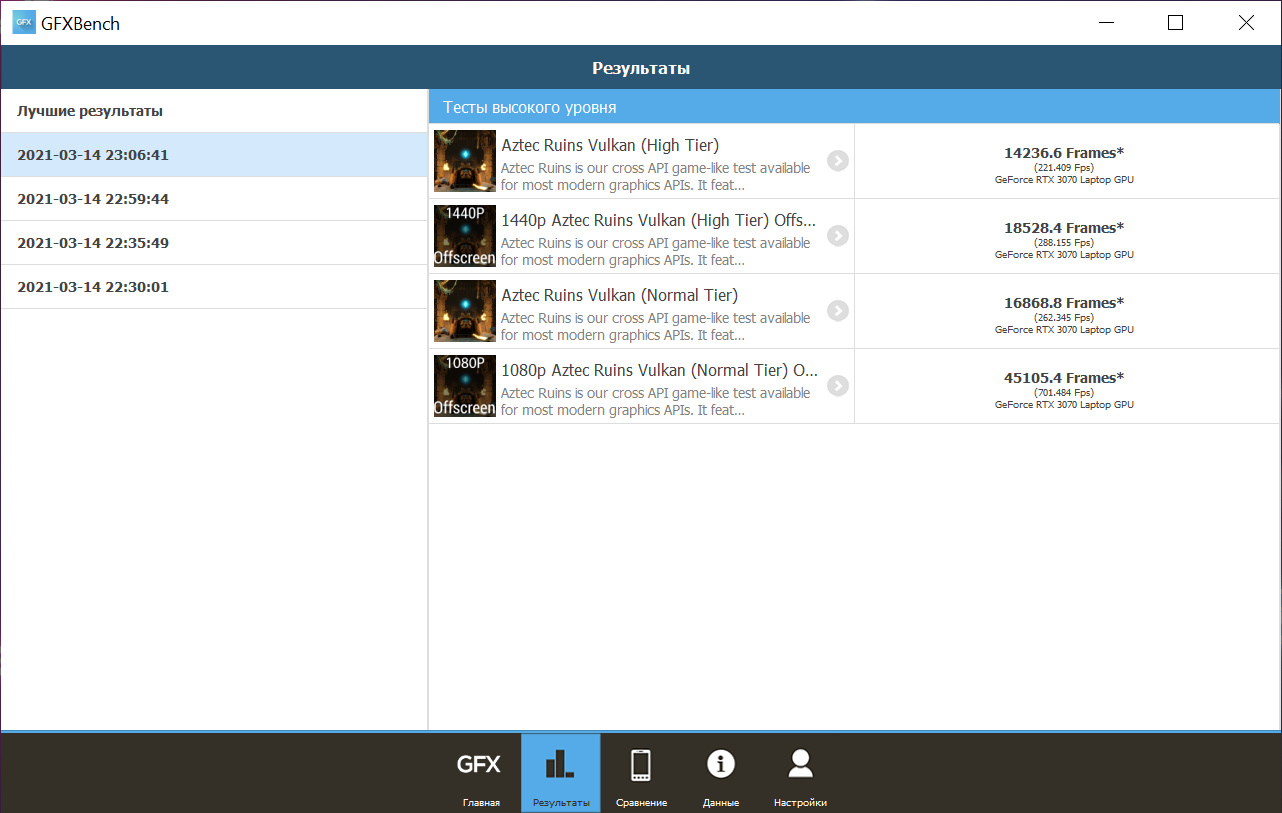Screen dimensions: 1282x813
Task: Select result 2021-03-14 22:30:01
Action: point(214,287)
